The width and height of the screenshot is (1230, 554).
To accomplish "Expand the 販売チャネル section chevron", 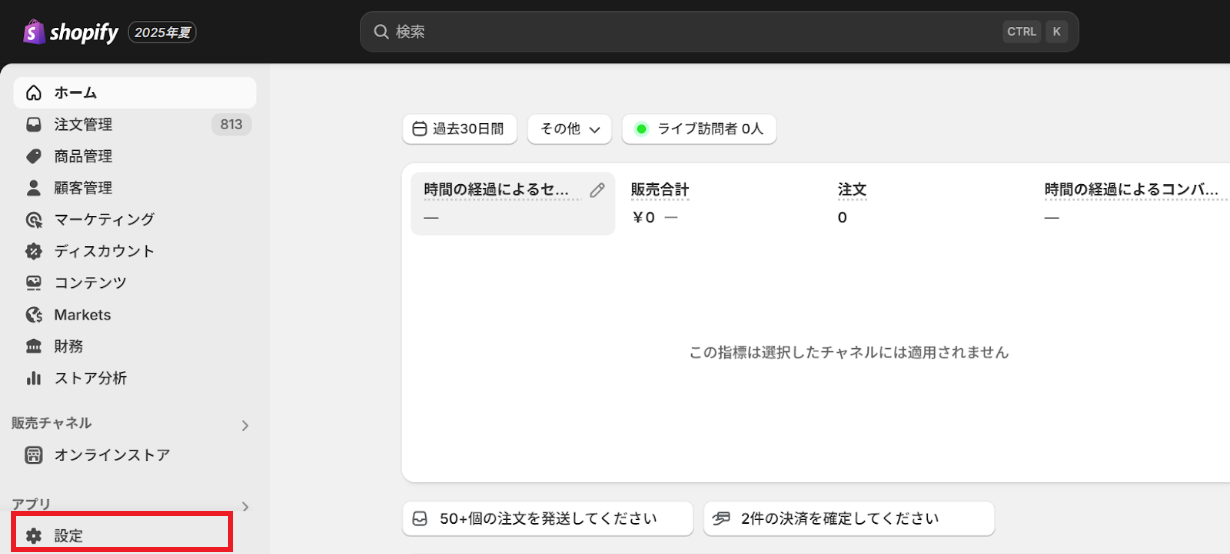I will pos(245,425).
